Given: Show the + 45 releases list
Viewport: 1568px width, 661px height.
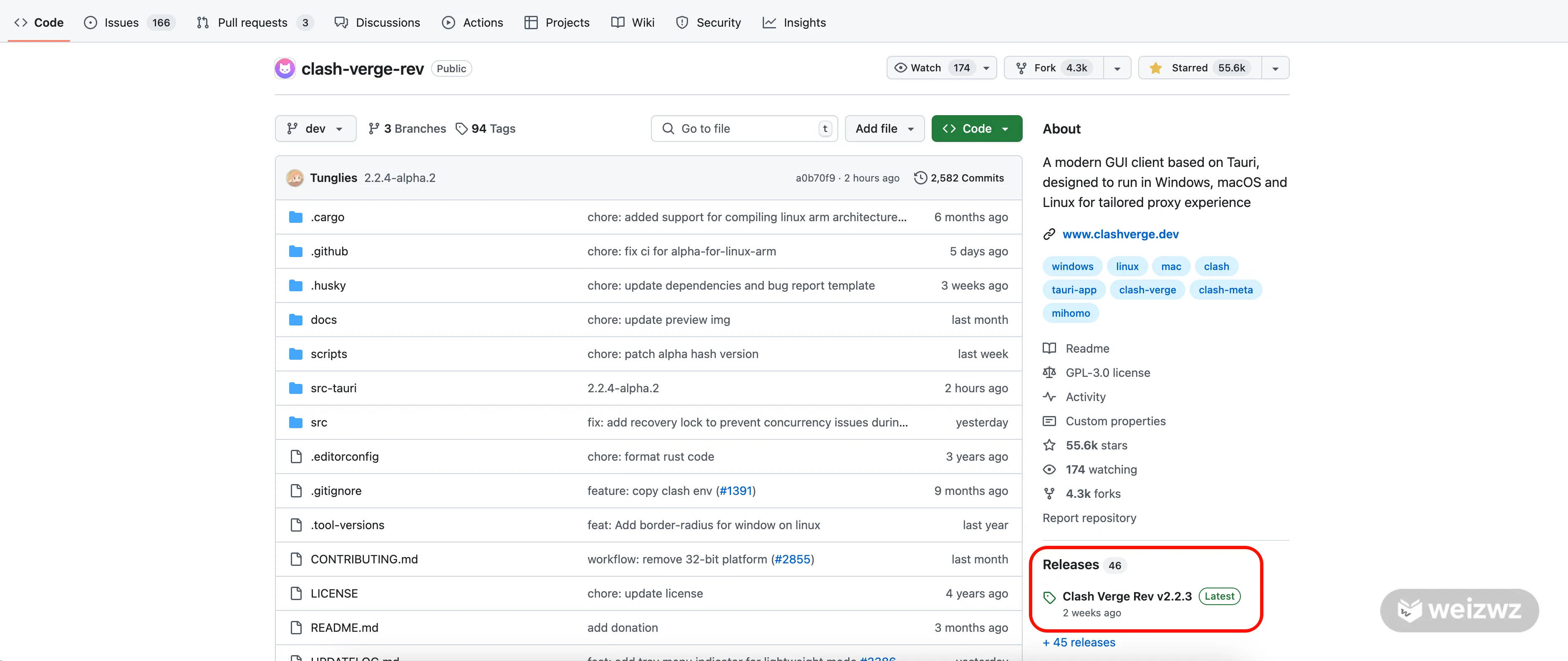Looking at the screenshot, I should tap(1079, 643).
